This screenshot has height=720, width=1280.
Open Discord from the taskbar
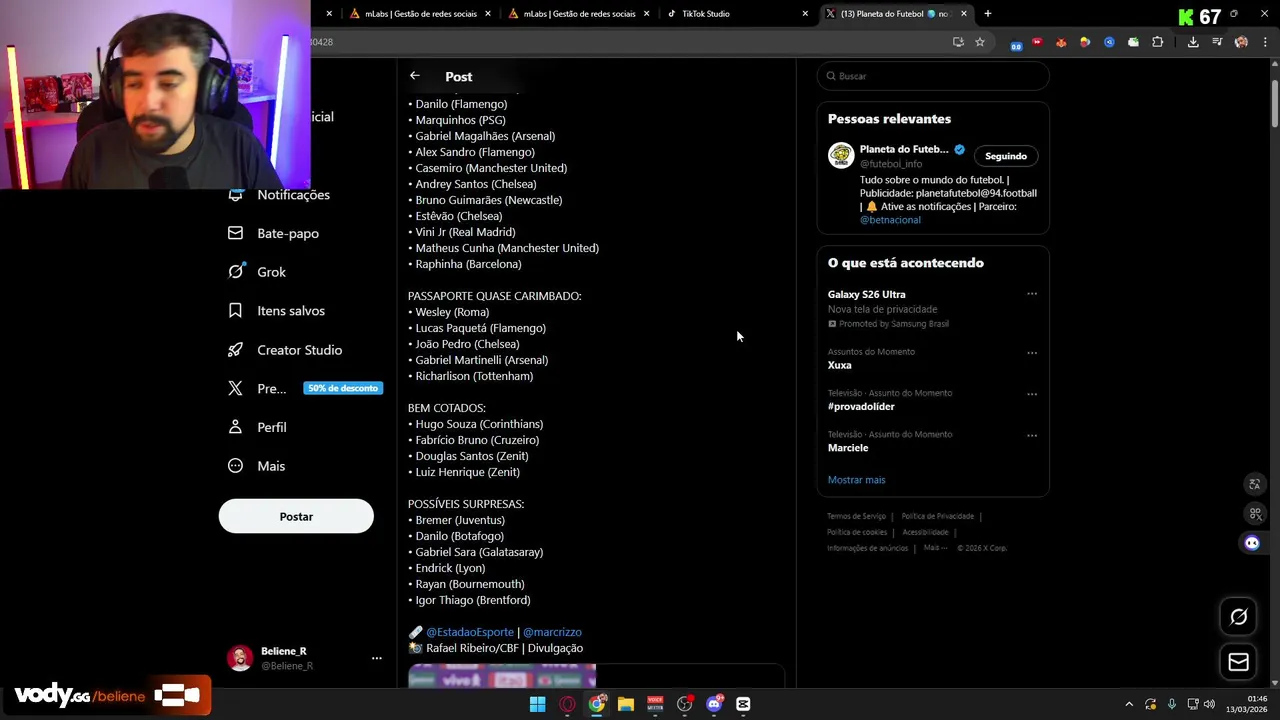click(714, 704)
